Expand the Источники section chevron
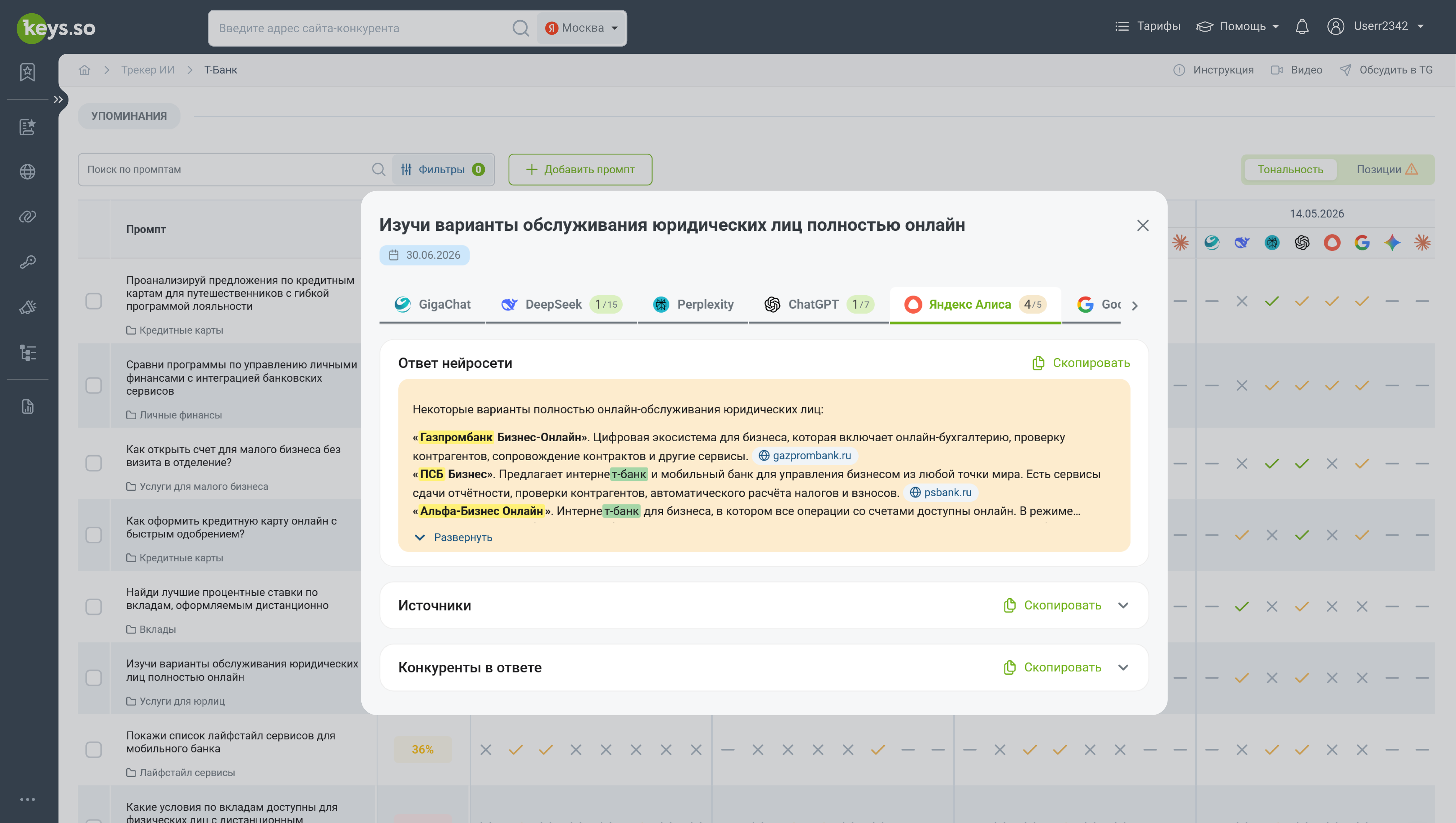 coord(1123,606)
